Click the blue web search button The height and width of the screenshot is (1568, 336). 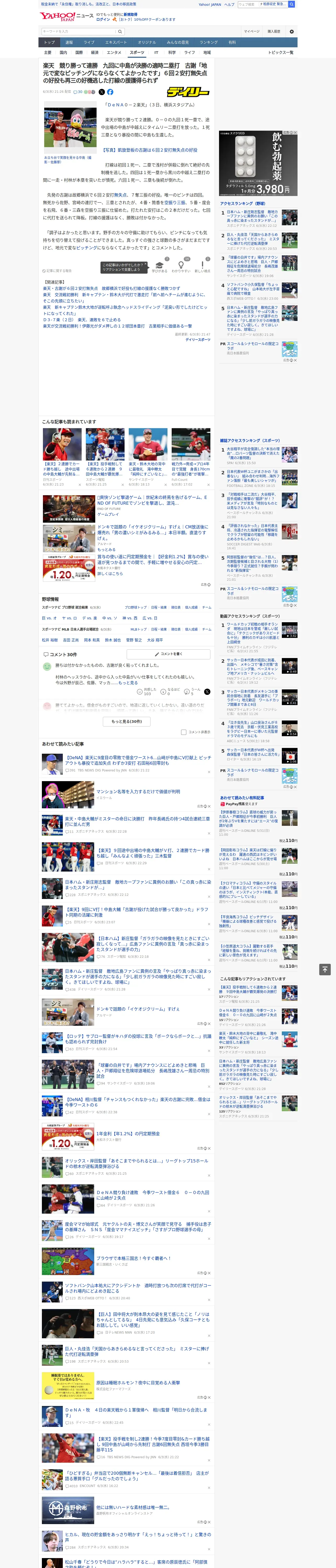point(292,4)
